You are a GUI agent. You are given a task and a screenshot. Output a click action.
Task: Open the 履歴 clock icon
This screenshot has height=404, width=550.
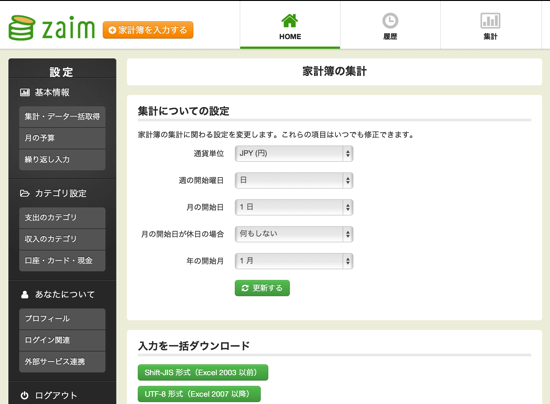click(390, 21)
